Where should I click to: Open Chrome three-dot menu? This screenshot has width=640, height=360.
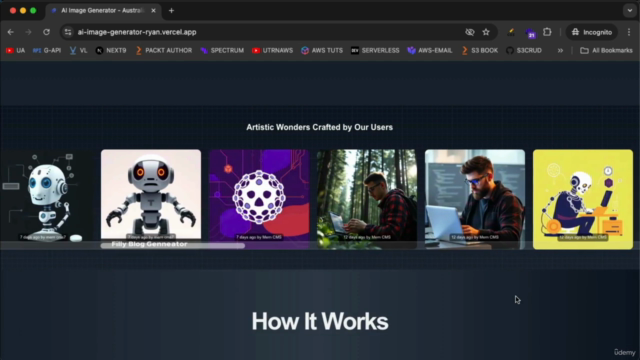point(629,32)
